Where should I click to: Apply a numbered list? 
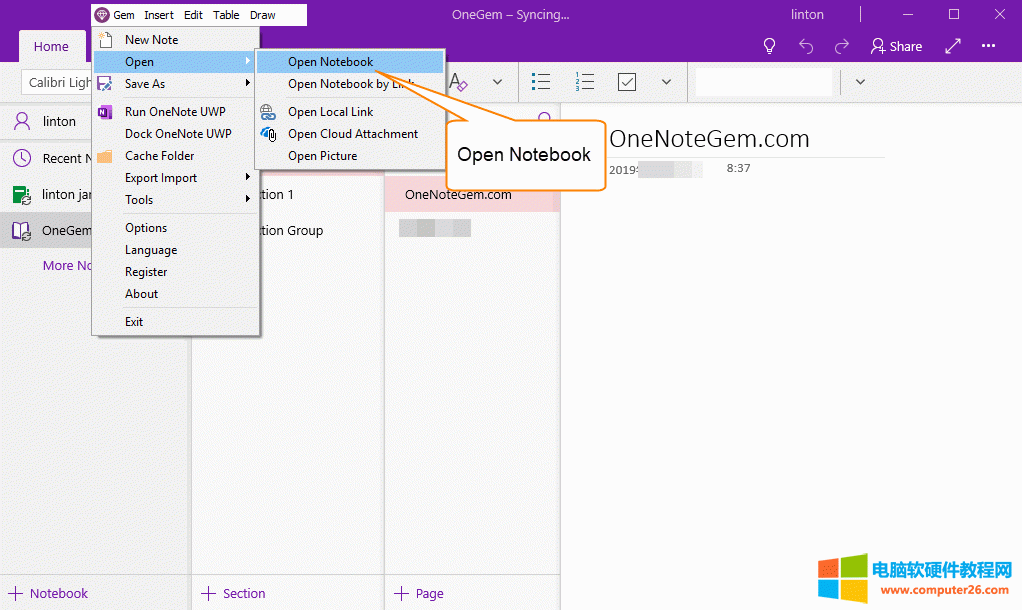click(x=584, y=81)
